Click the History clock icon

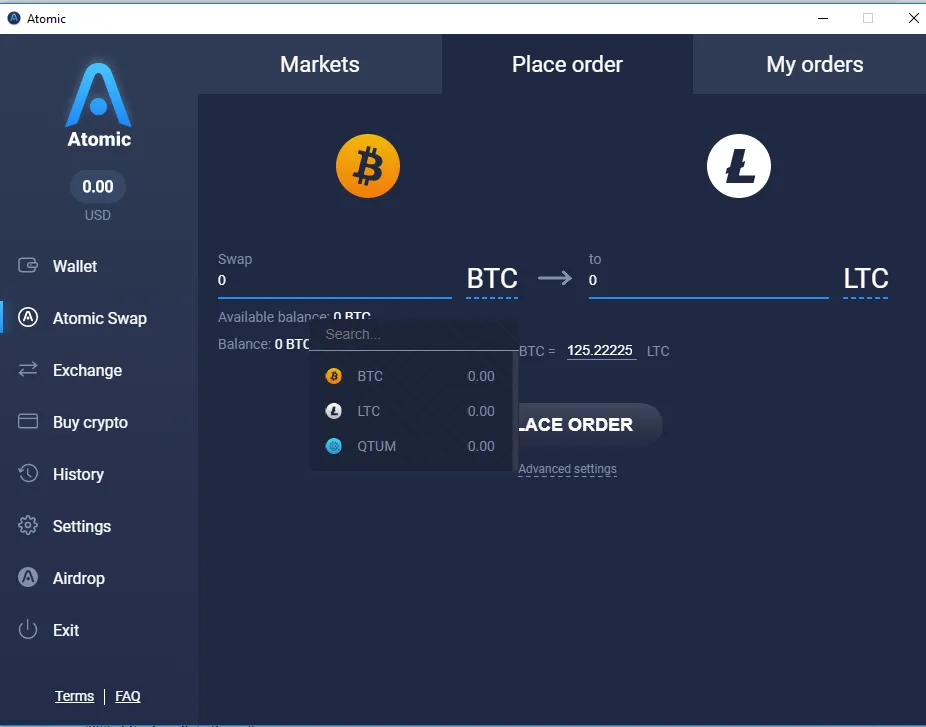pos(28,473)
